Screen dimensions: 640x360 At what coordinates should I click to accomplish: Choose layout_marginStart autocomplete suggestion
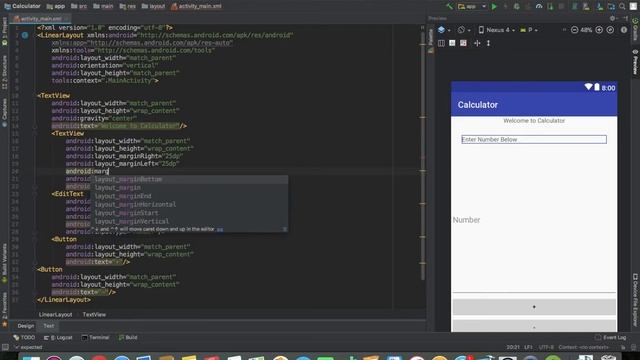coord(190,213)
